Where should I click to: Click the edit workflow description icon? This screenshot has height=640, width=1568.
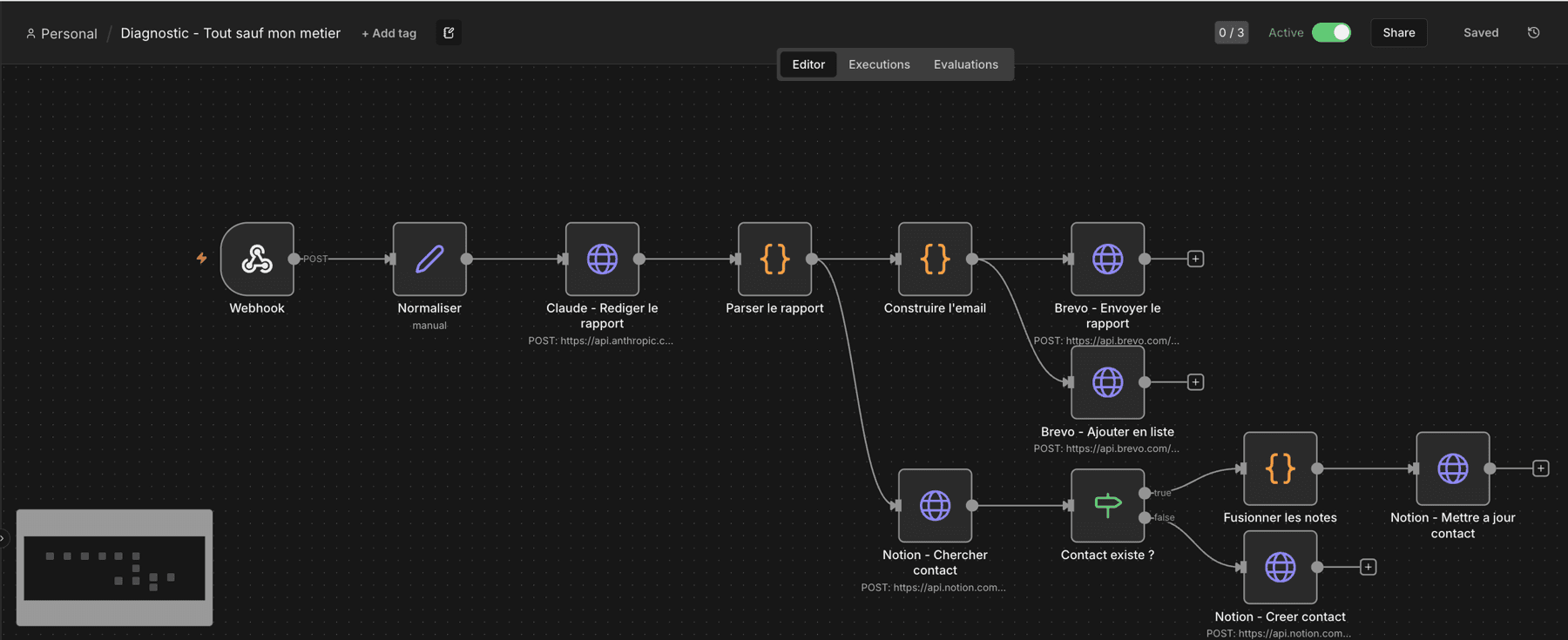pos(449,33)
